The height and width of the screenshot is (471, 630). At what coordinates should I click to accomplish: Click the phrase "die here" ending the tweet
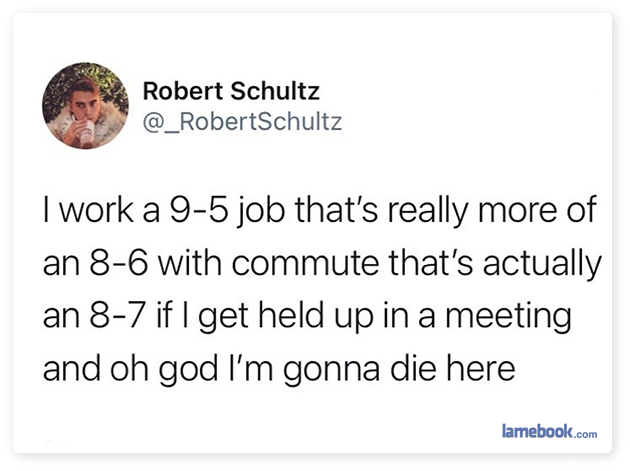(x=453, y=368)
